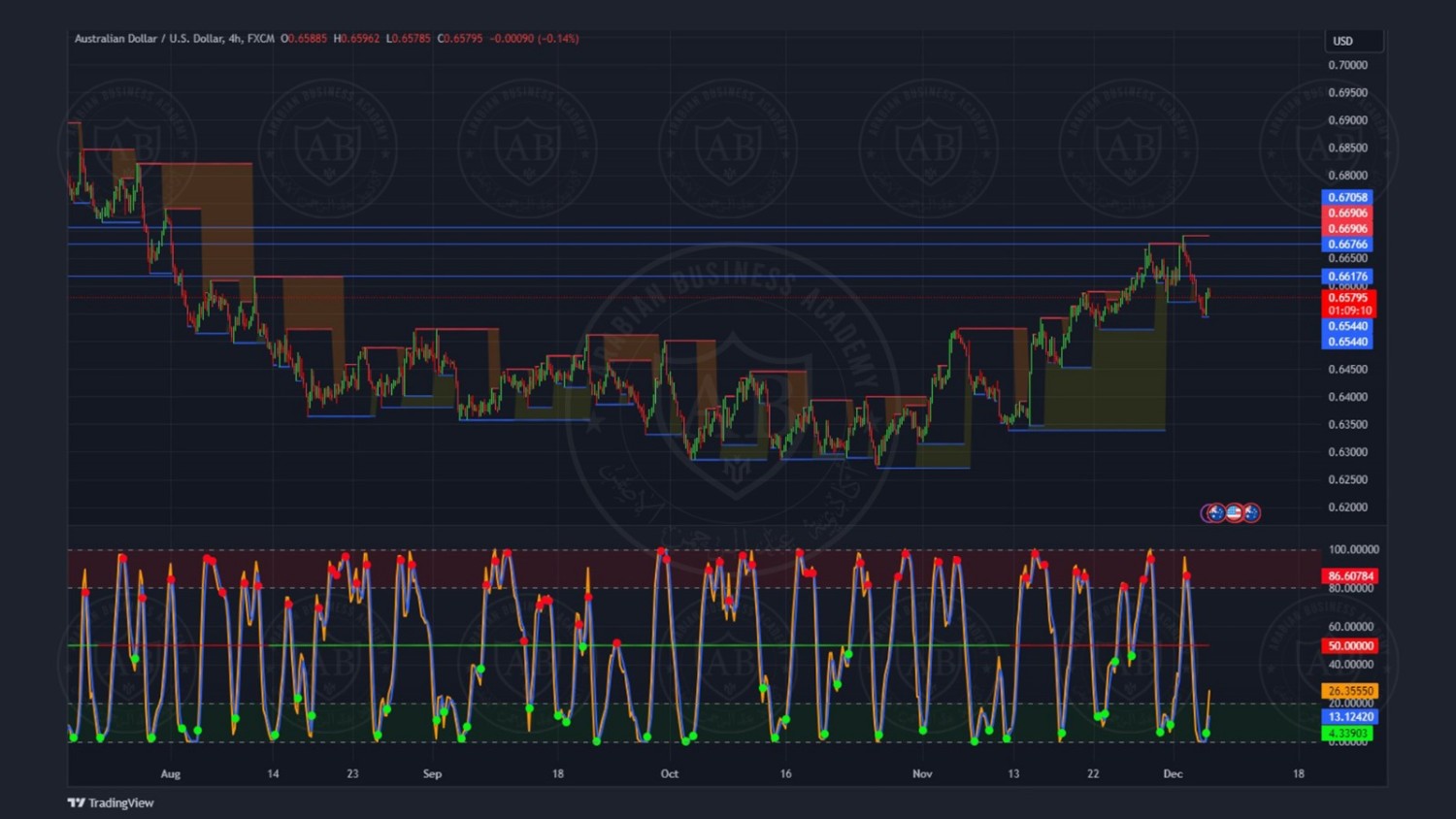This screenshot has width=1456, height=819.
Task: Click the 0.64000 price axis tick
Action: (x=1347, y=397)
